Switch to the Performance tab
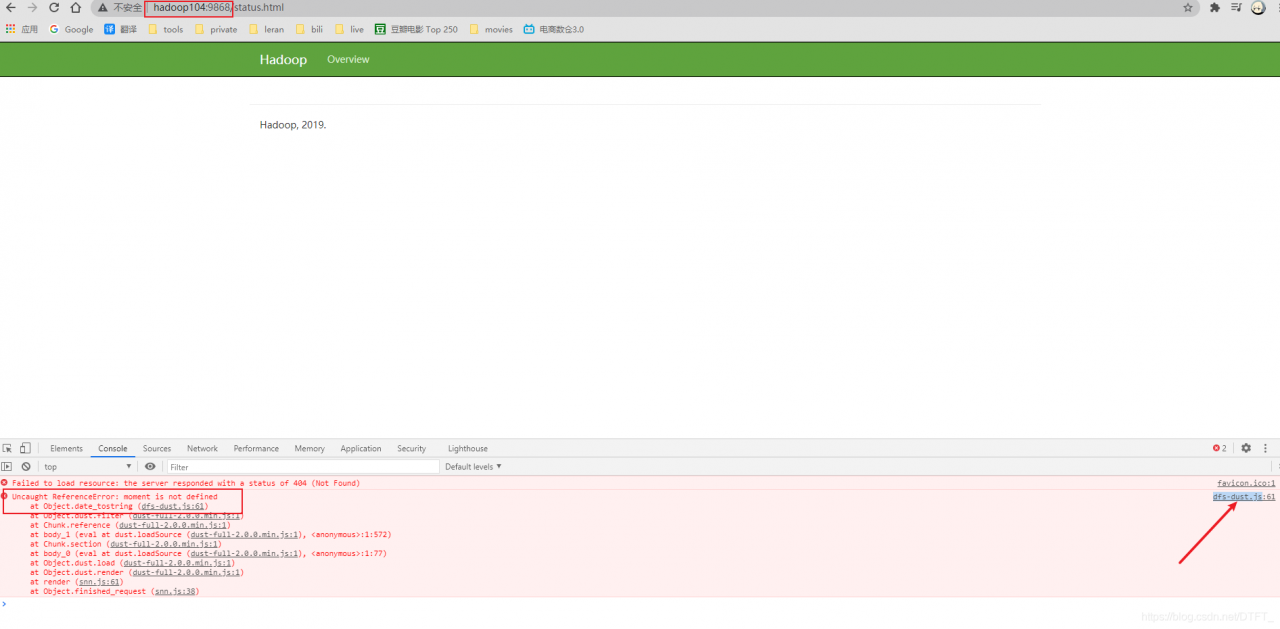Screen dimensions: 1280x629 click(x=256, y=449)
